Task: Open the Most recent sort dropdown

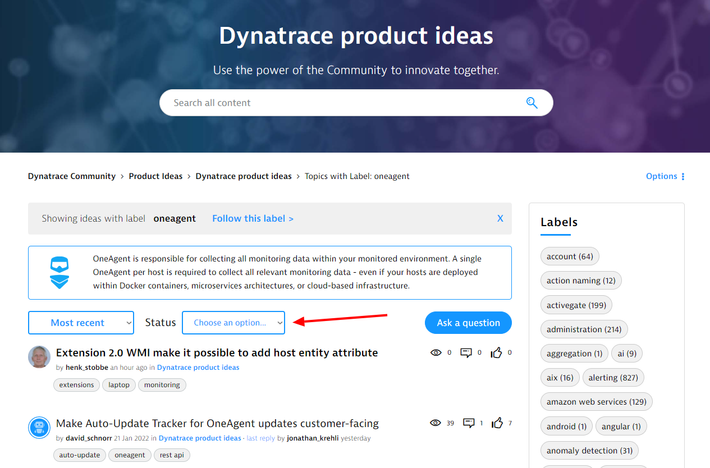Action: [81, 322]
